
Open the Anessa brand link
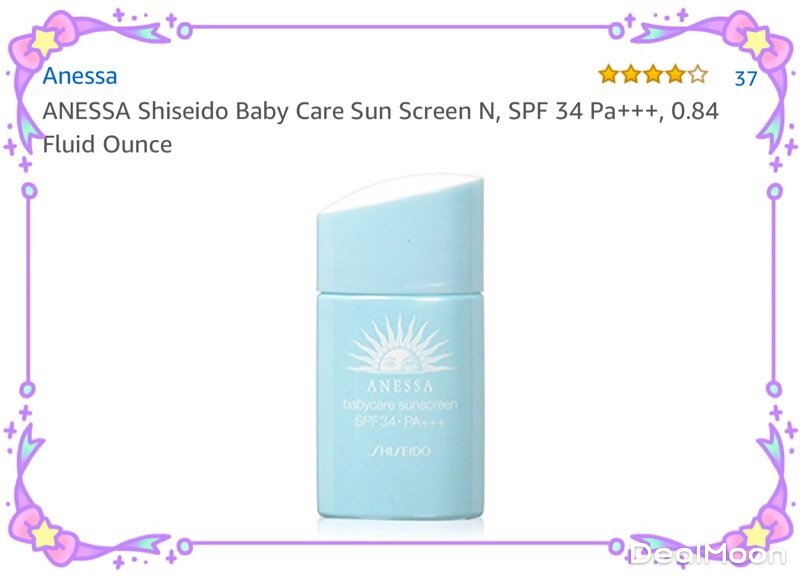[x=80, y=76]
